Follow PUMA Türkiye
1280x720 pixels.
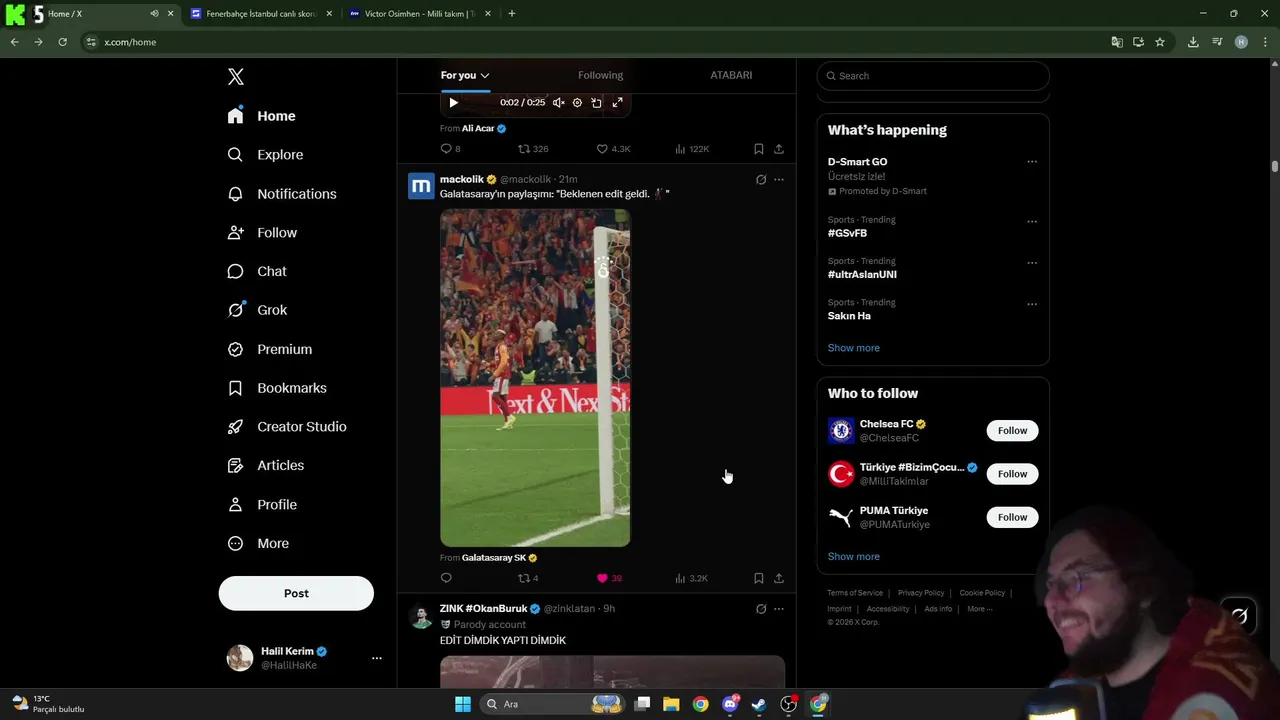[x=1012, y=517]
